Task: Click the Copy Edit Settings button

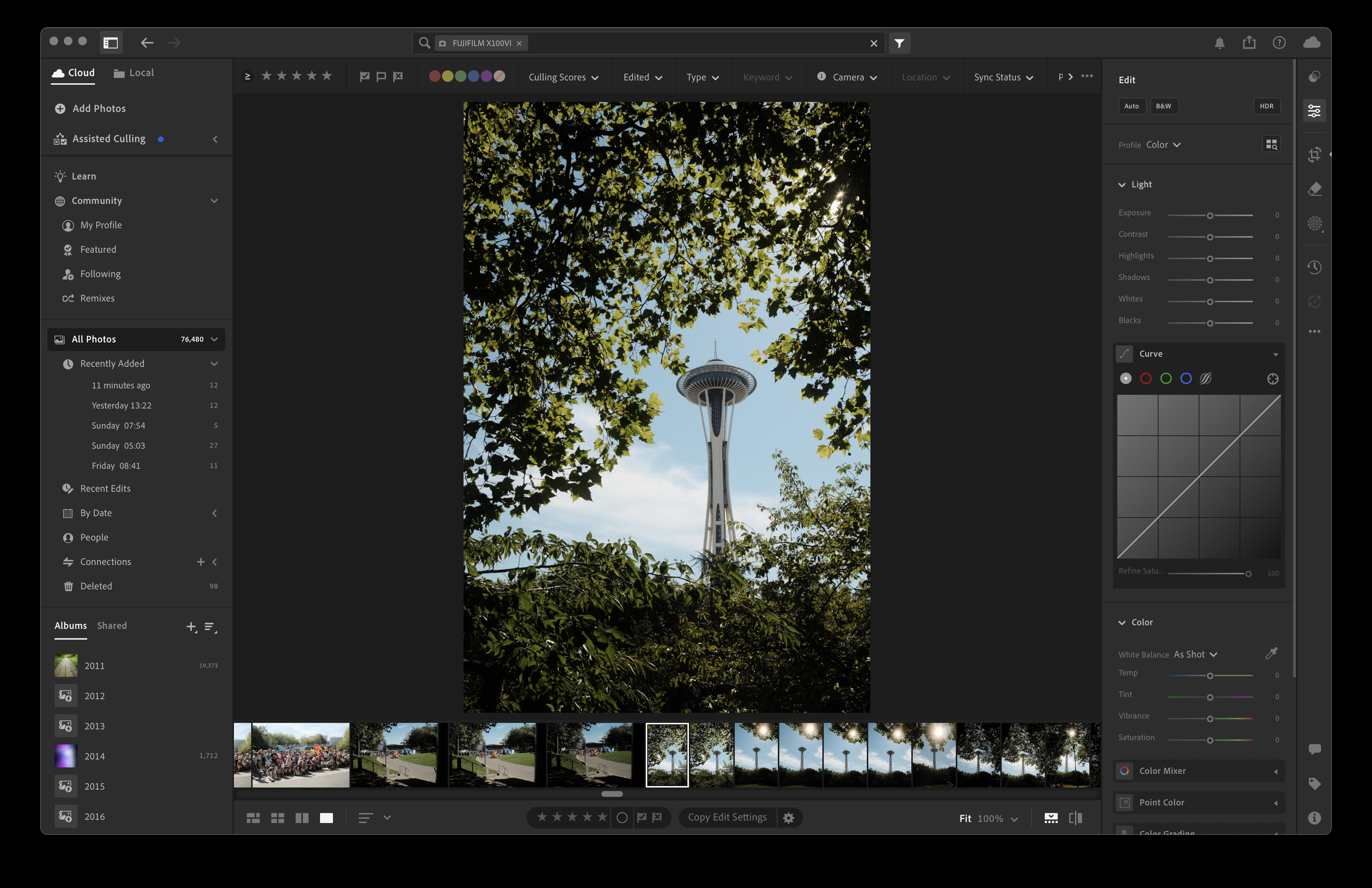Action: point(727,817)
